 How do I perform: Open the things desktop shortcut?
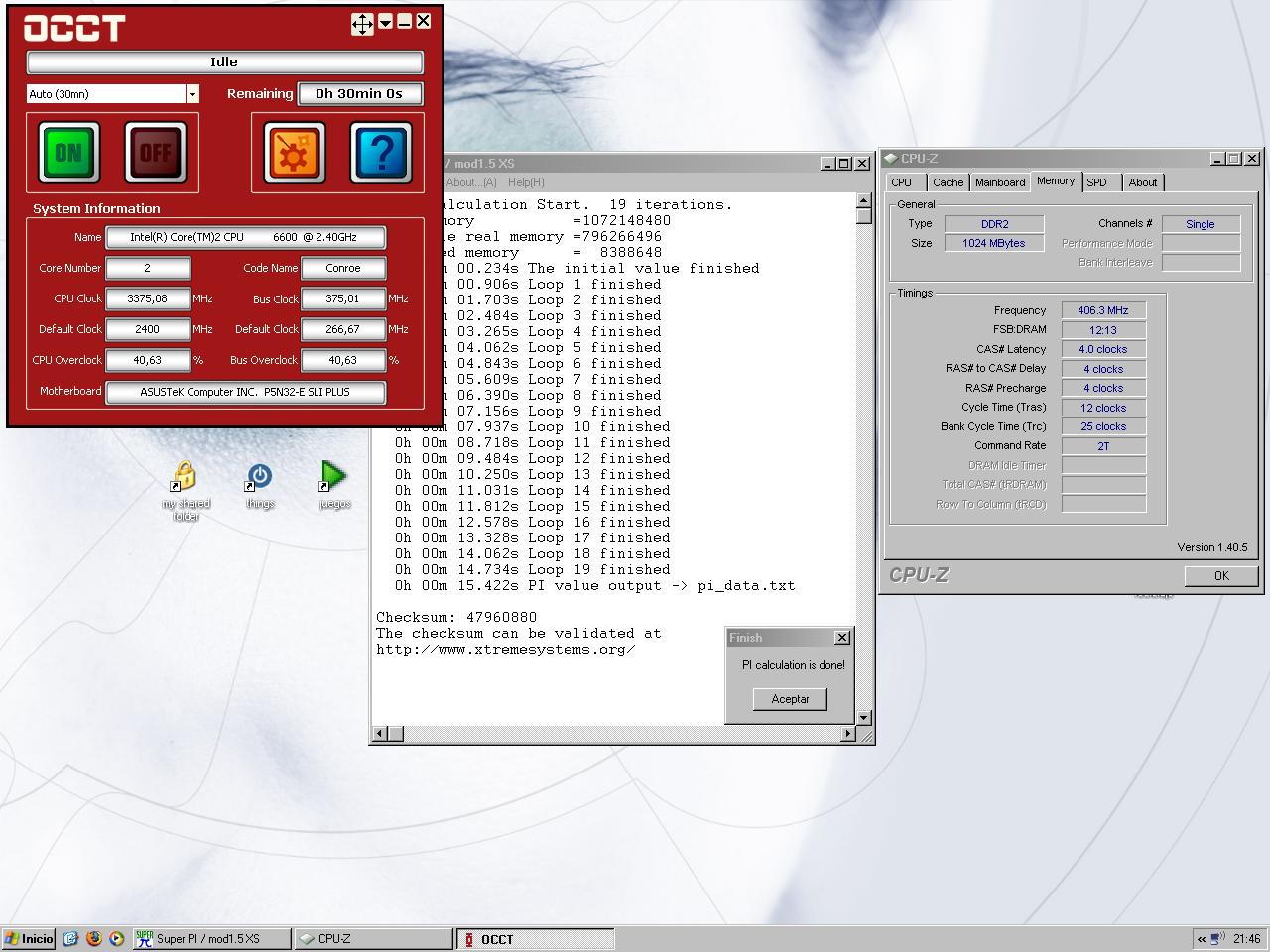[x=260, y=486]
